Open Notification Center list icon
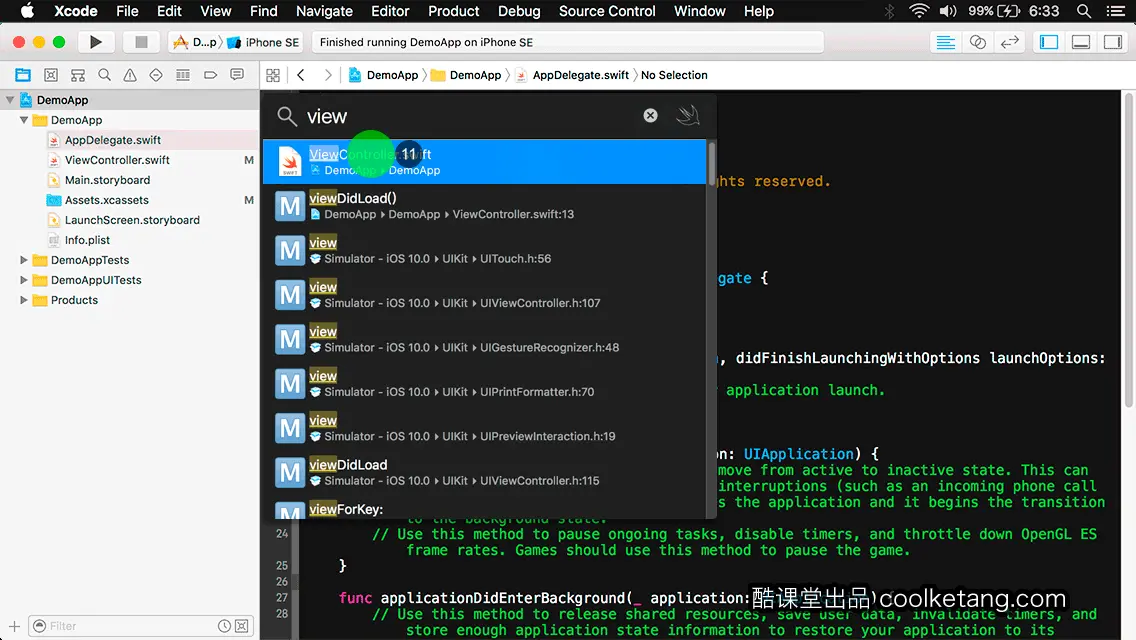Image resolution: width=1136 pixels, height=640 pixels. 1116,11
